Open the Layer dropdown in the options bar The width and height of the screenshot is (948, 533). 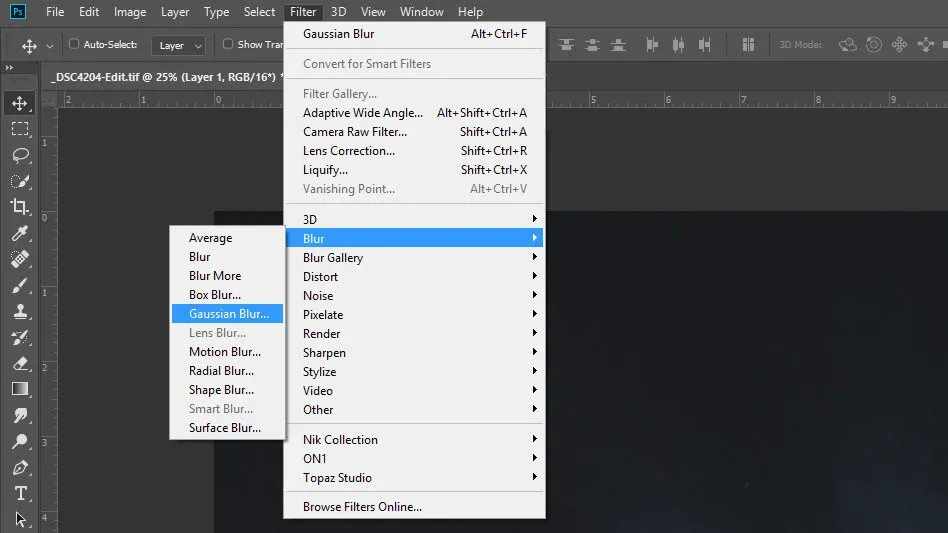(178, 45)
